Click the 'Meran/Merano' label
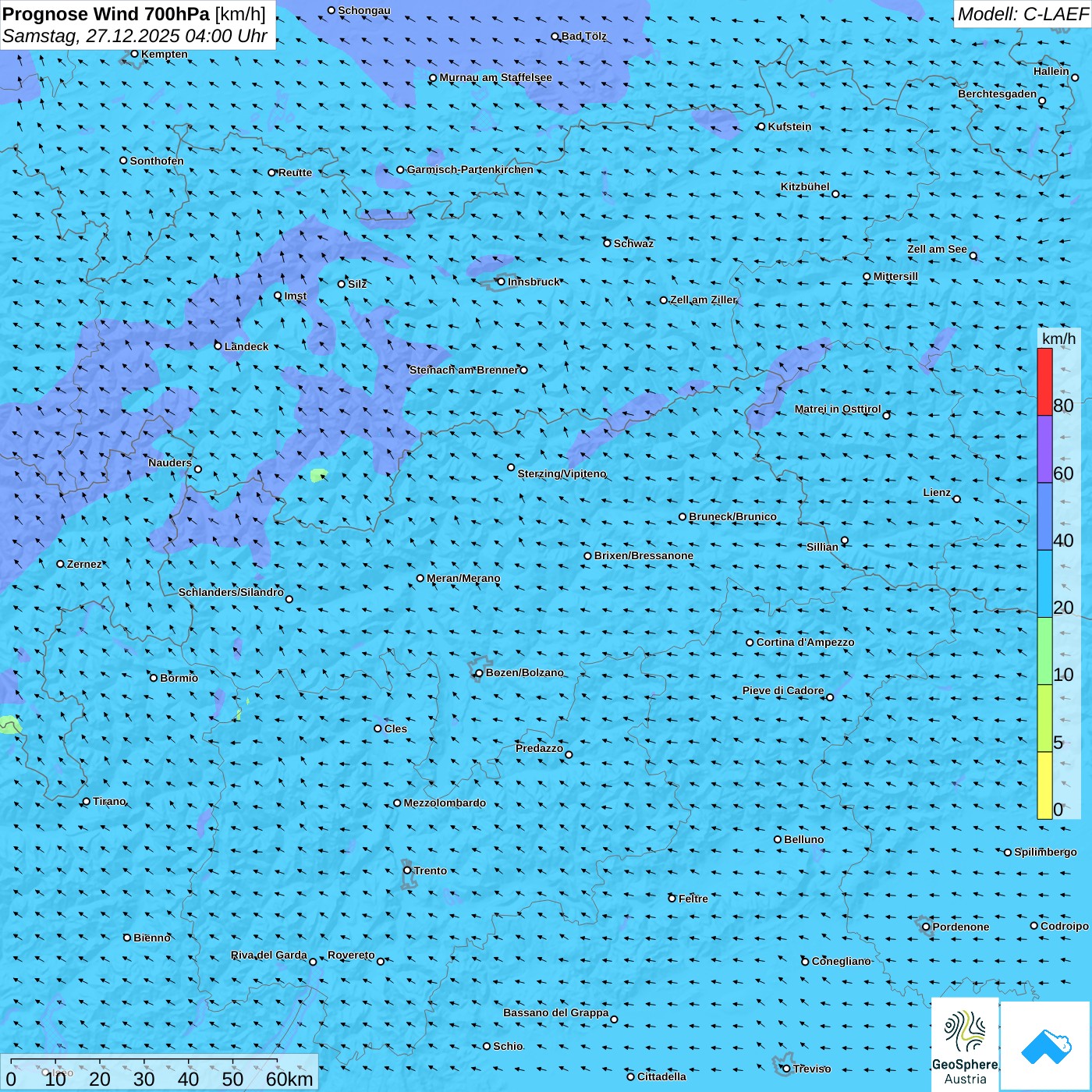The image size is (1092, 1092). 463,578
